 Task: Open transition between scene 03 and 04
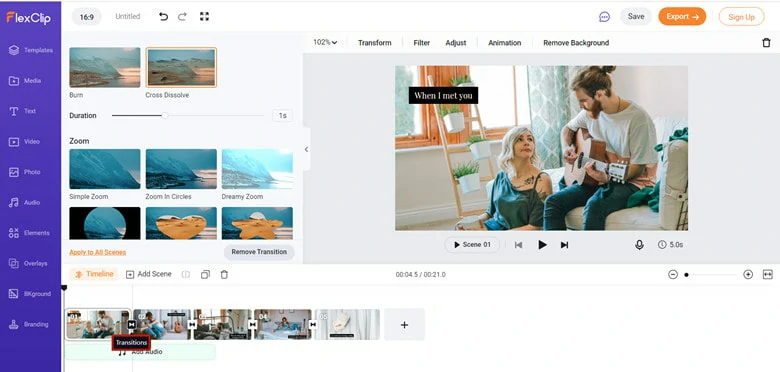point(253,324)
